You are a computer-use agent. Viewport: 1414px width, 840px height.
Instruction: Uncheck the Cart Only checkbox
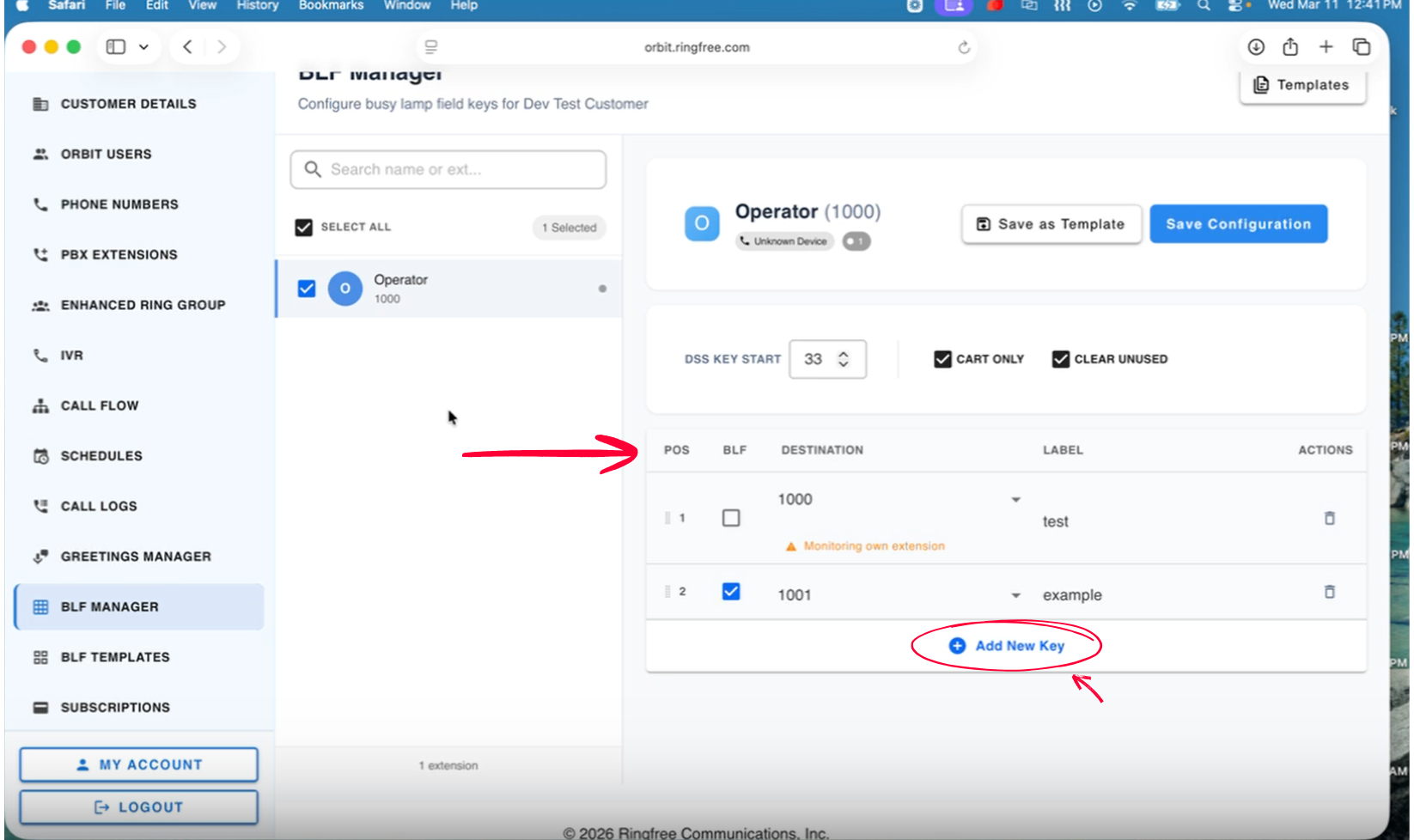click(x=942, y=359)
